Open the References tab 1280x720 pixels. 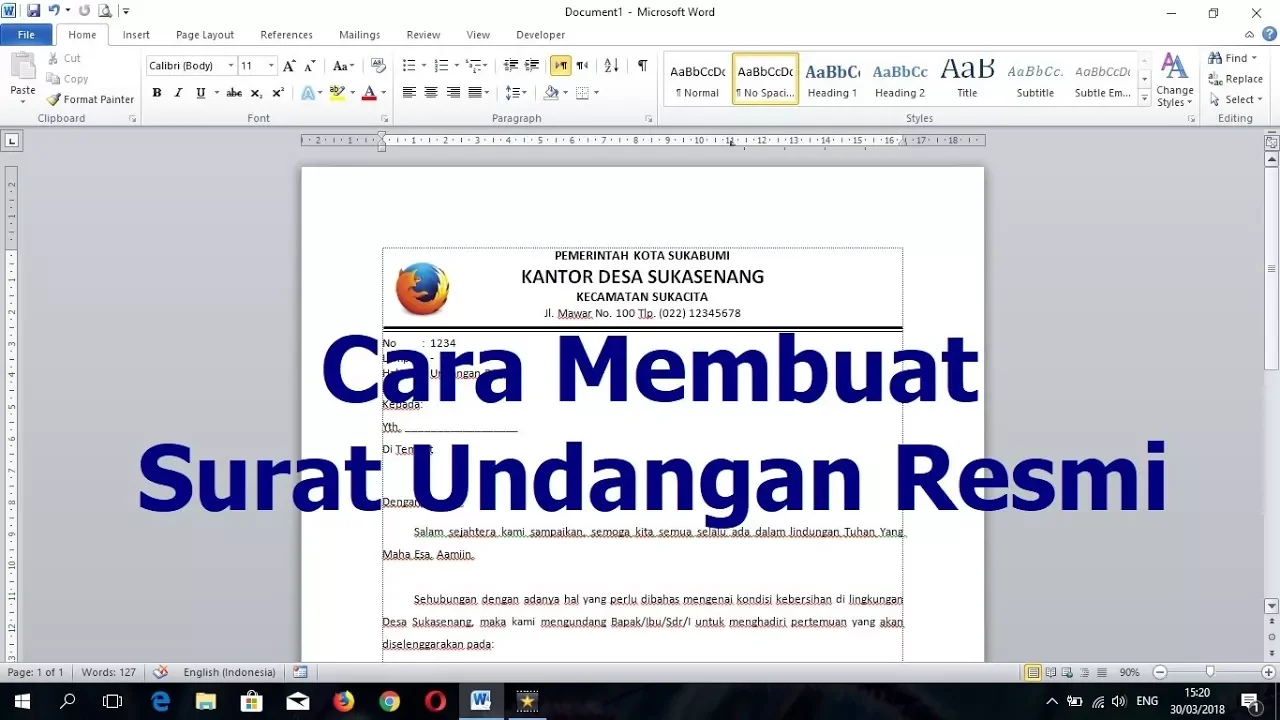pyautogui.click(x=286, y=35)
